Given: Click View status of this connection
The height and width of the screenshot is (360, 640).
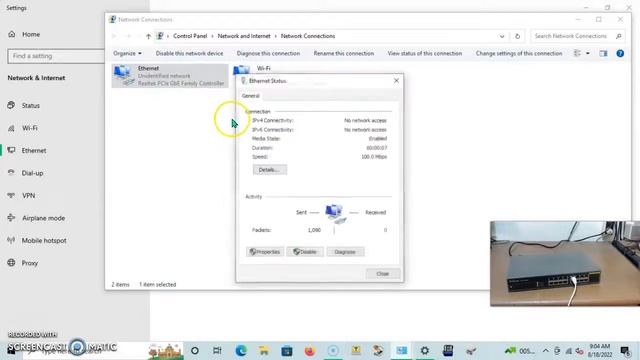Looking at the screenshot, I should 424,53.
